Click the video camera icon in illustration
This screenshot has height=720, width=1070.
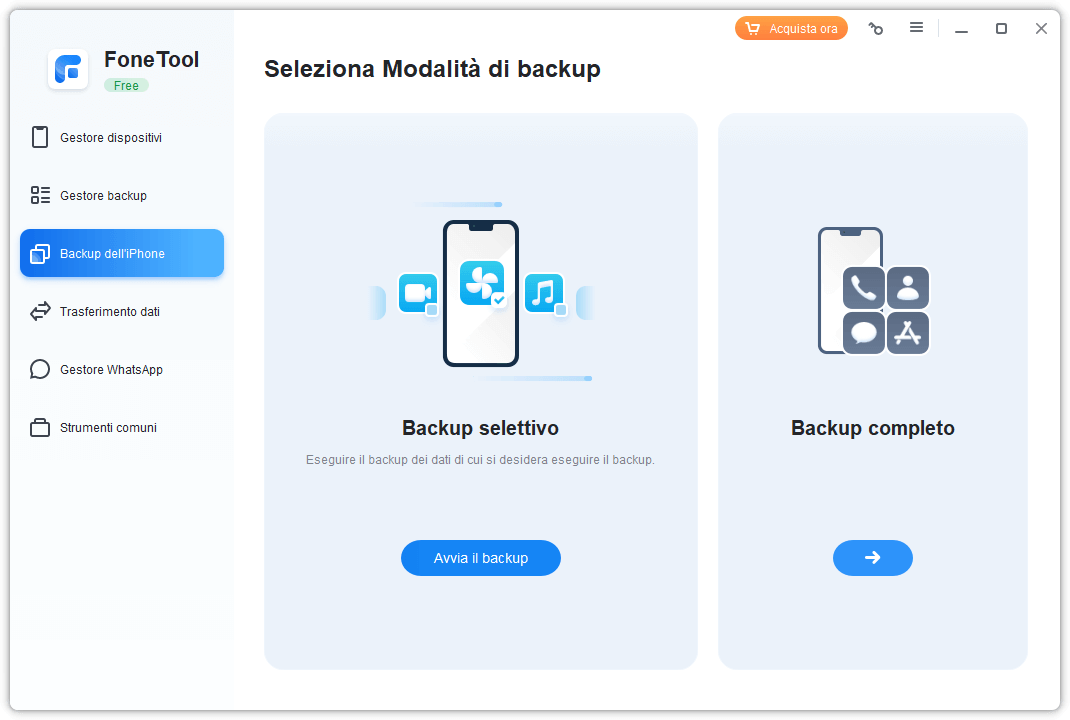click(x=417, y=293)
